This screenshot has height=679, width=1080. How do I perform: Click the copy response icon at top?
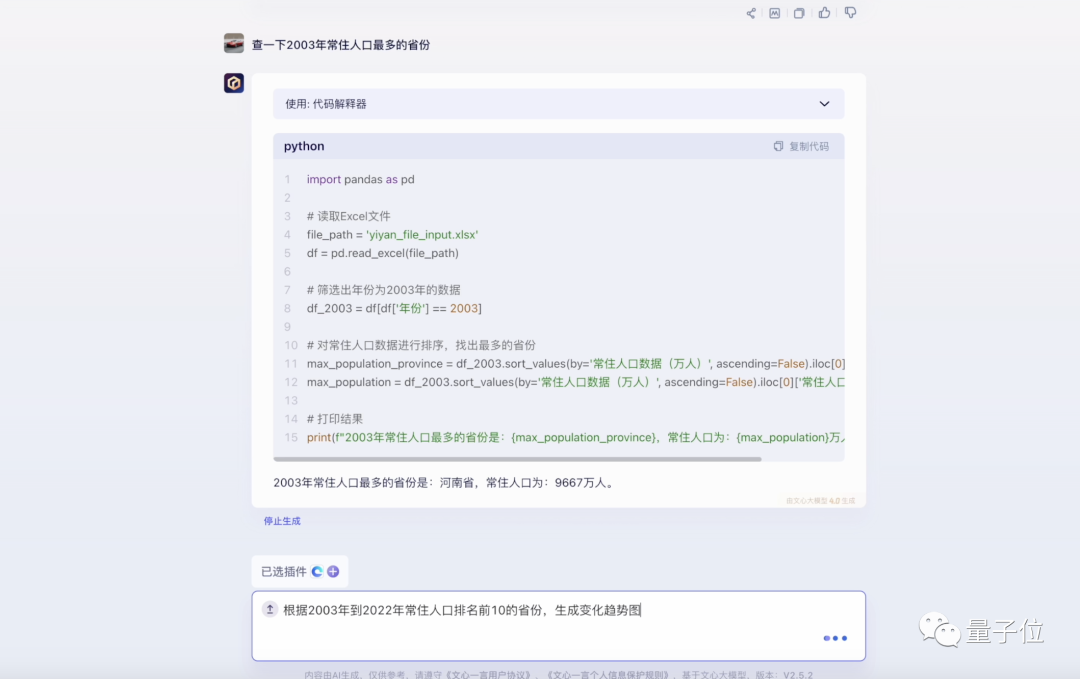pos(799,13)
